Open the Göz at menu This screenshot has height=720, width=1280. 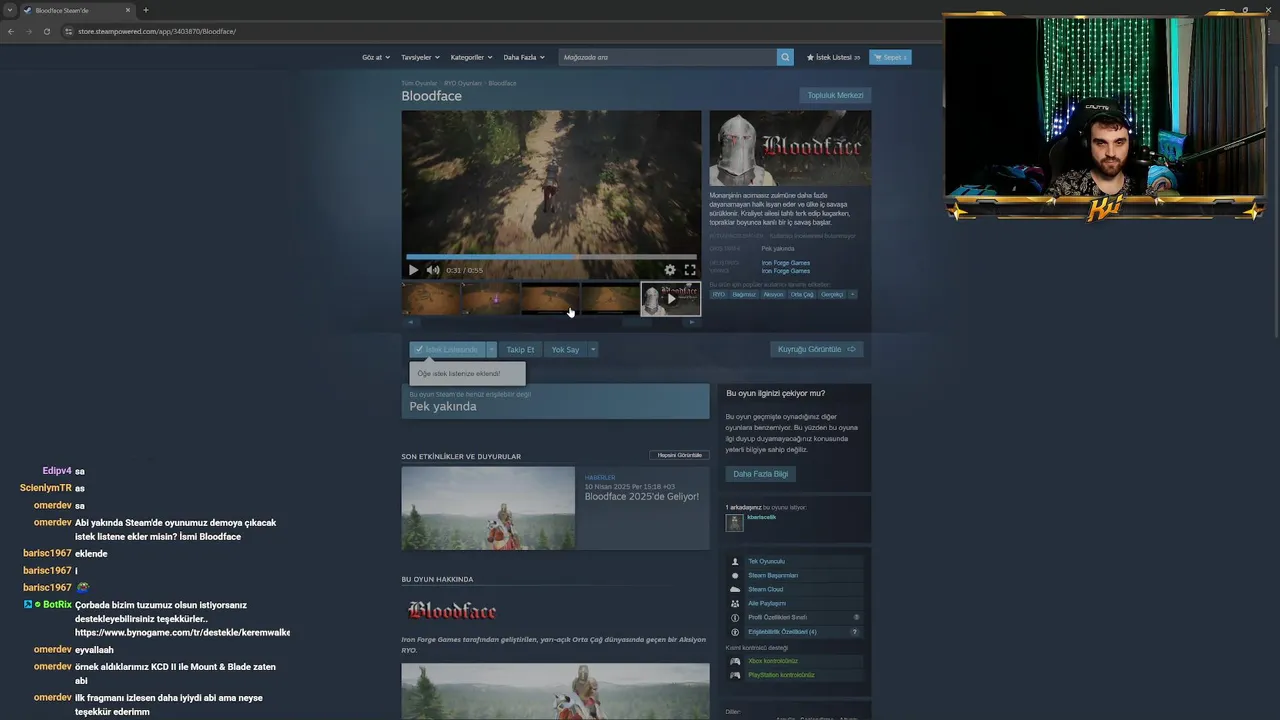tap(376, 57)
